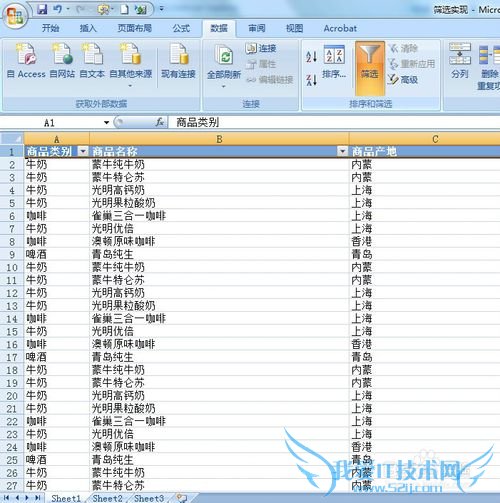The image size is (500, 503).
Task: Click 编辑链接 edit links
Action: coord(269,80)
